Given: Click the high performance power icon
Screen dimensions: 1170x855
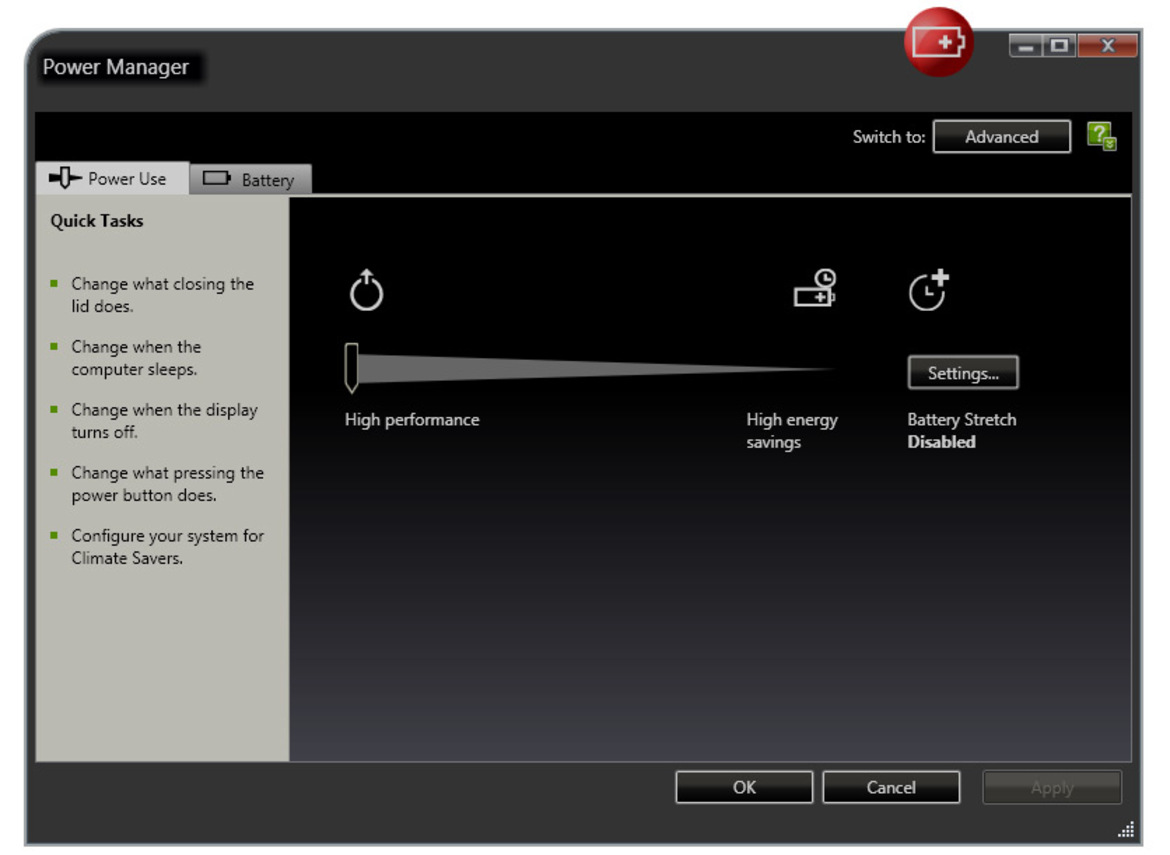Looking at the screenshot, I should 366,289.
